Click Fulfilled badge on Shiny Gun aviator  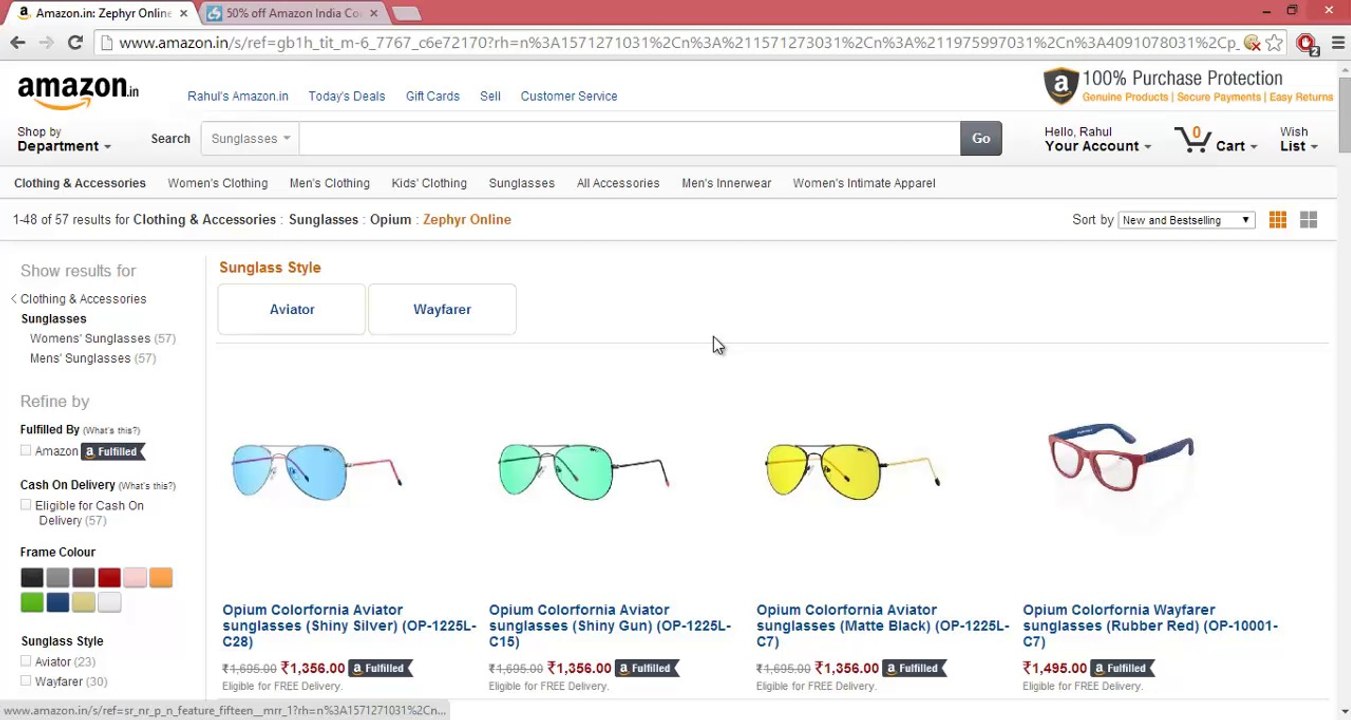pos(647,668)
